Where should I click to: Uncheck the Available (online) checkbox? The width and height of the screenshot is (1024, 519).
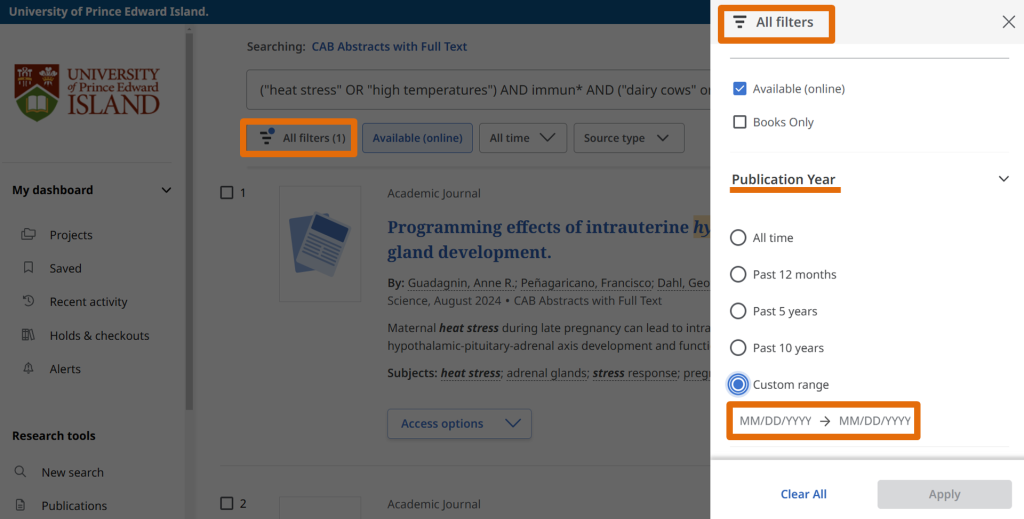[x=740, y=89]
